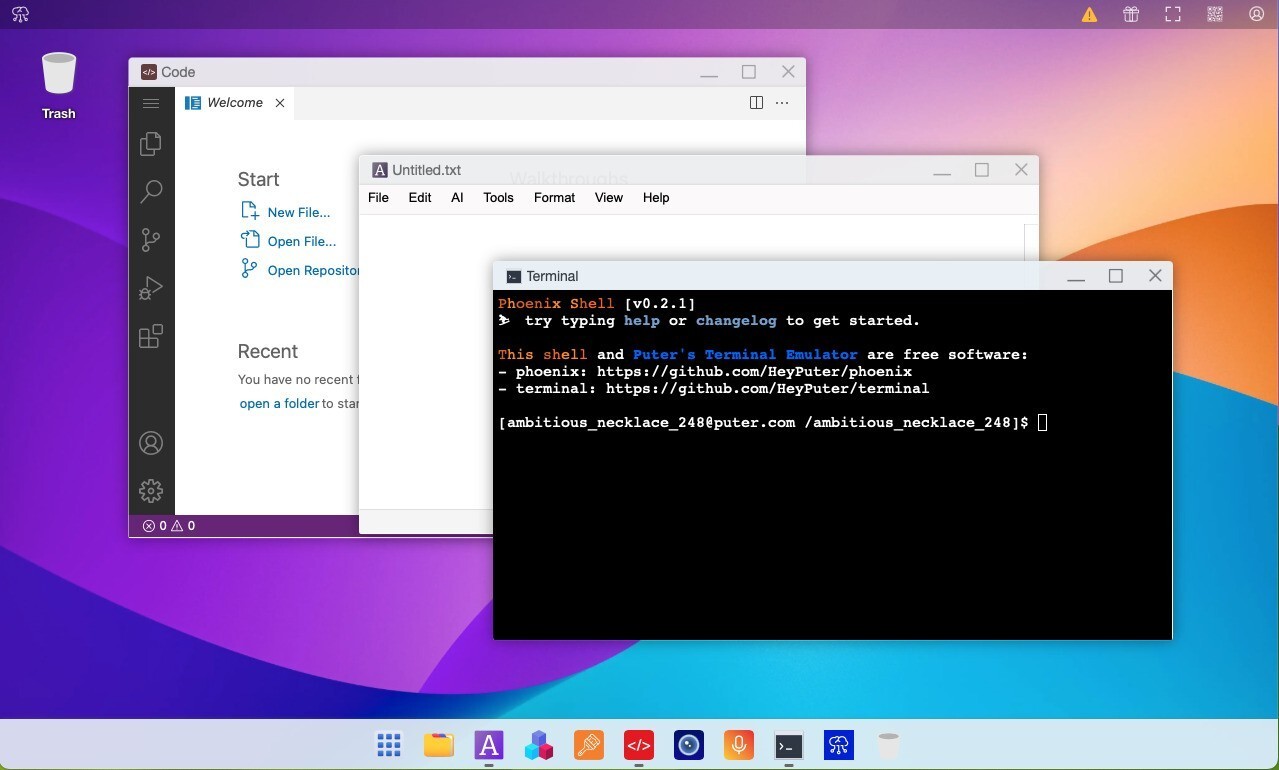The height and width of the screenshot is (770, 1279).
Task: Open the Manage gear in Code sidebar
Action: pyautogui.click(x=151, y=490)
